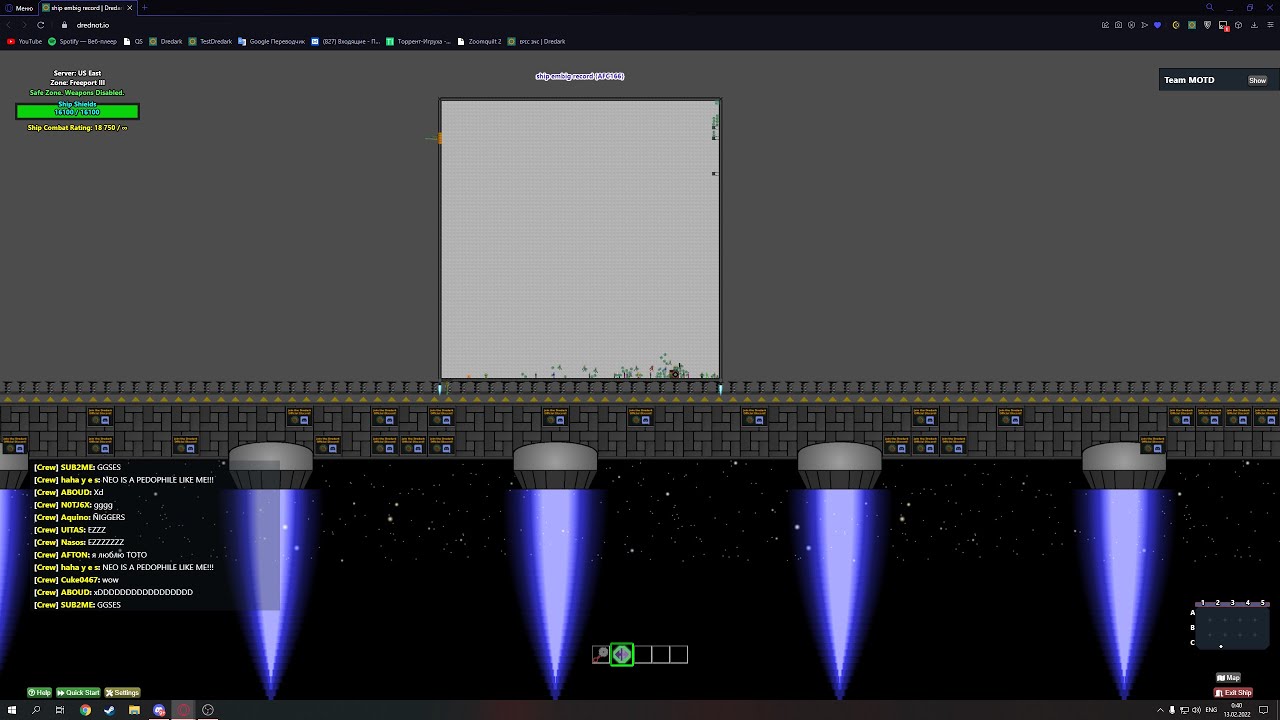The image size is (1280, 720).
Task: Select the first hotbar item slot
Action: click(601, 654)
